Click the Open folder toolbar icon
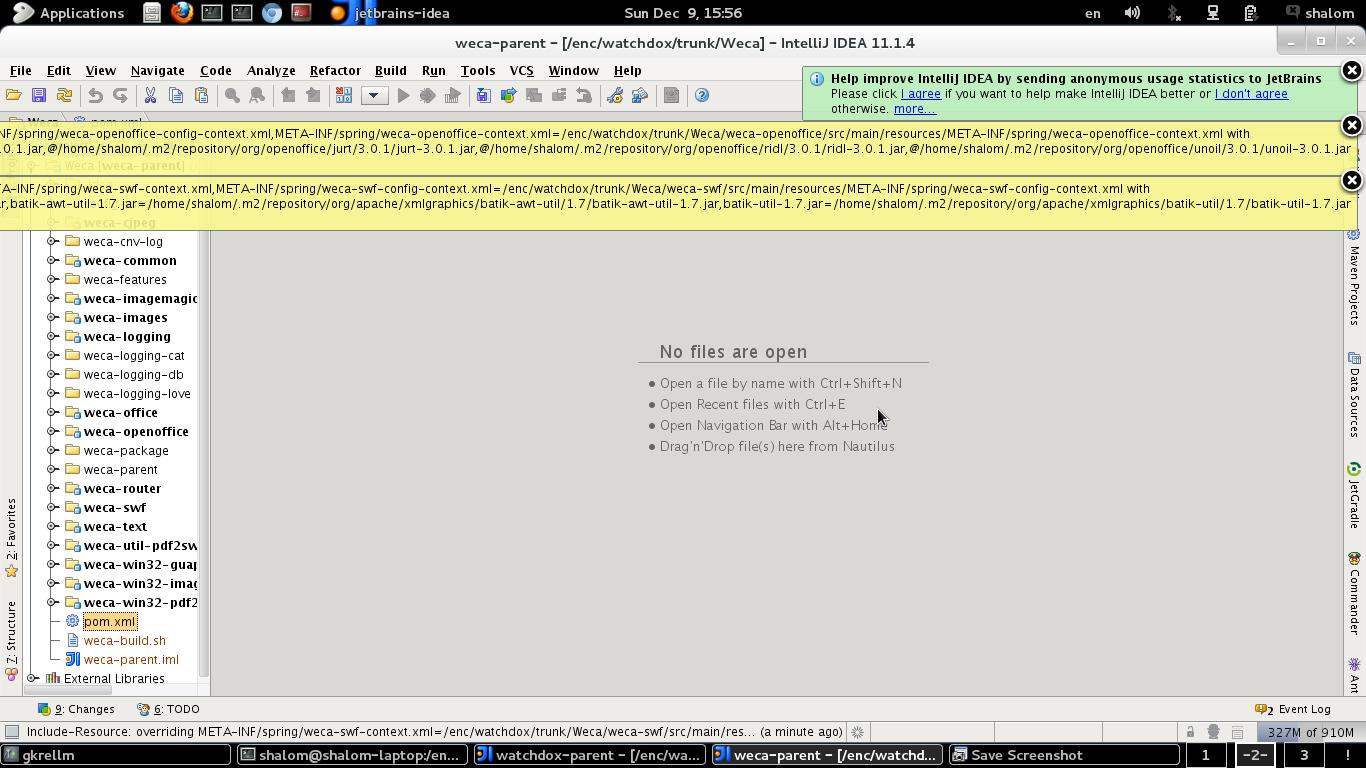1366x768 pixels. pos(14,95)
